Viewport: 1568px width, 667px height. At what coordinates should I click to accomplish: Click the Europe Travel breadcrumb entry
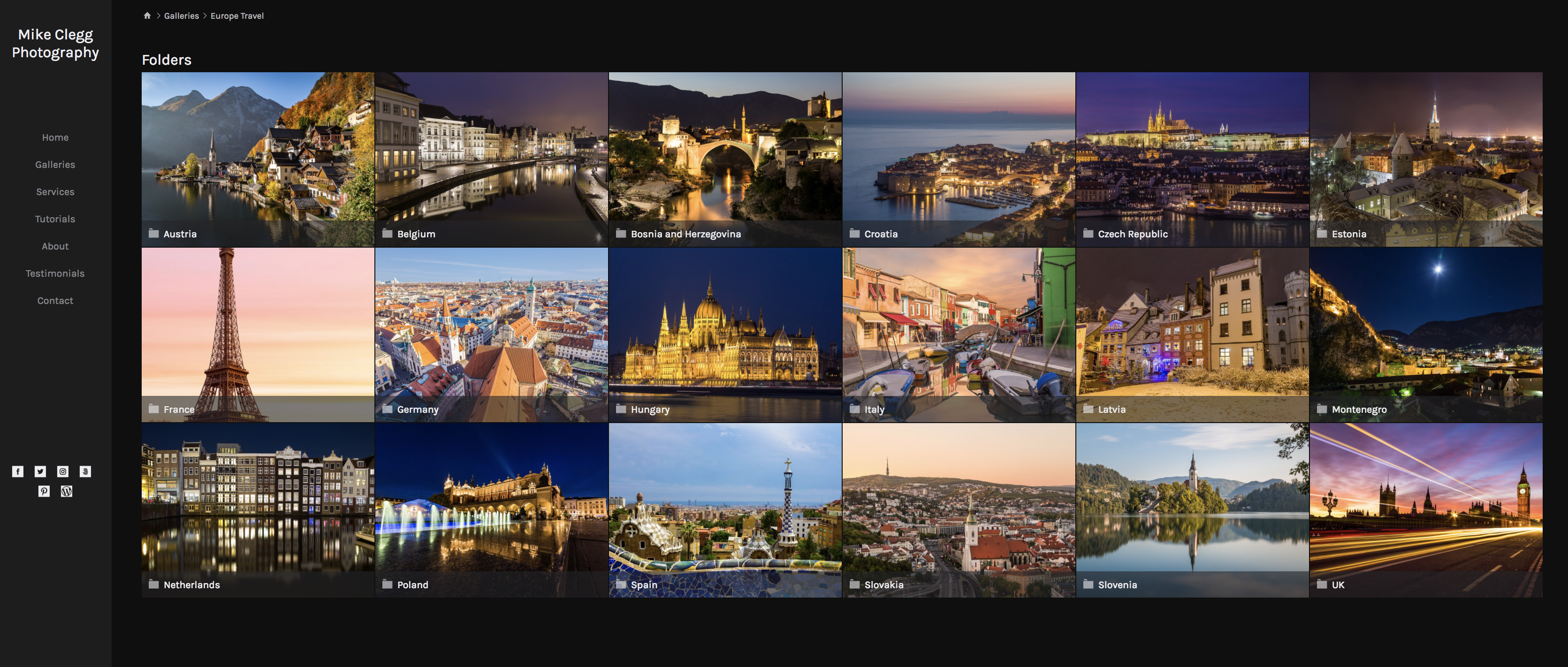click(237, 16)
